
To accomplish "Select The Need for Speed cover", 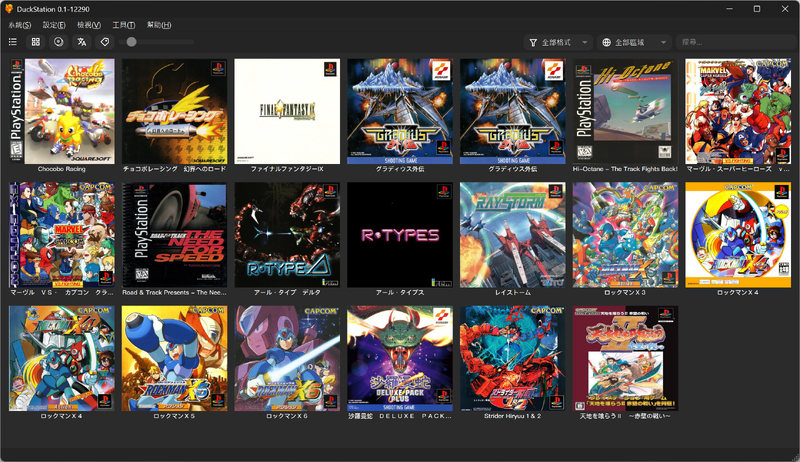I will click(x=174, y=235).
